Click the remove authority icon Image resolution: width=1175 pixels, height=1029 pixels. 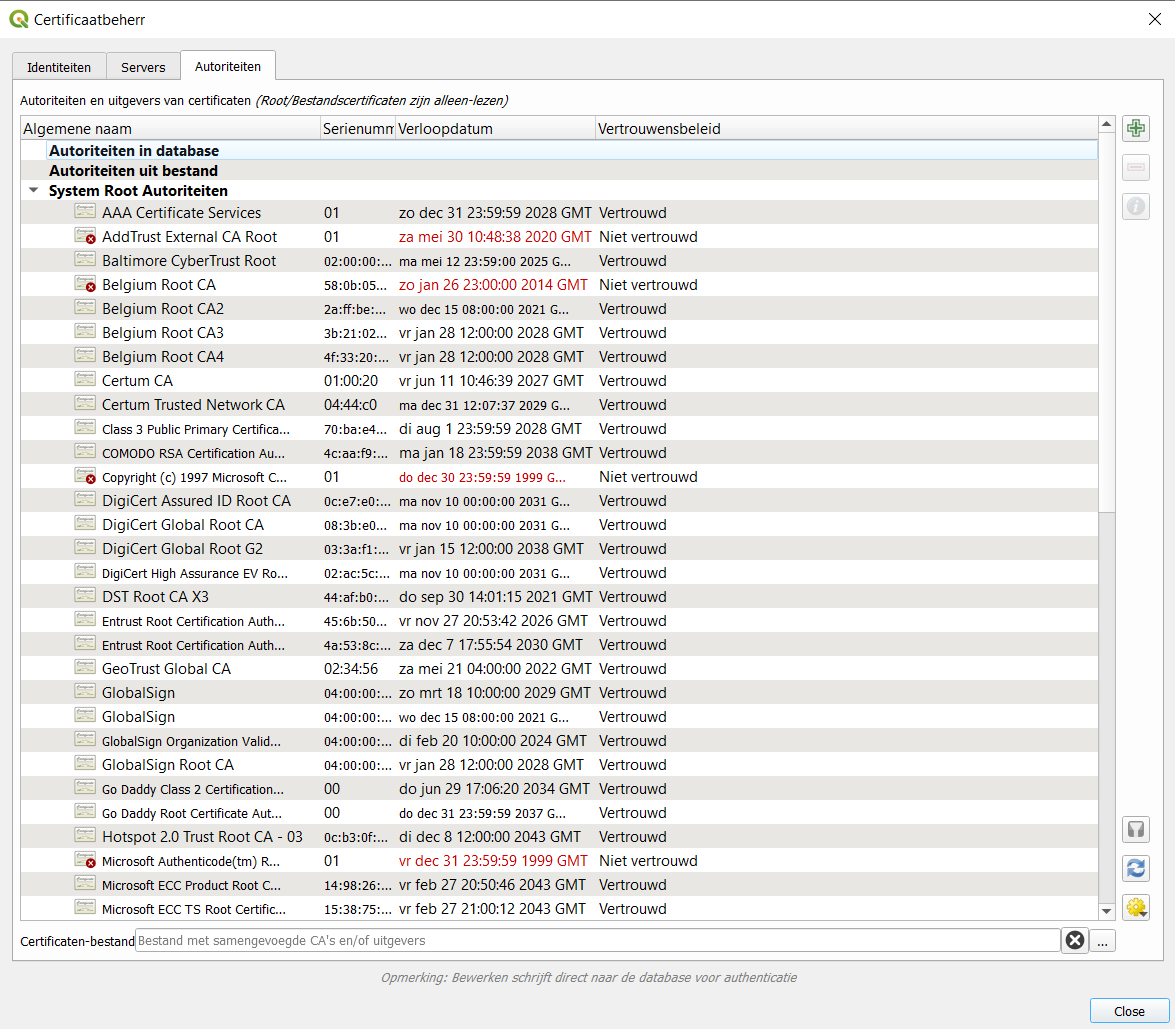[x=1135, y=167]
